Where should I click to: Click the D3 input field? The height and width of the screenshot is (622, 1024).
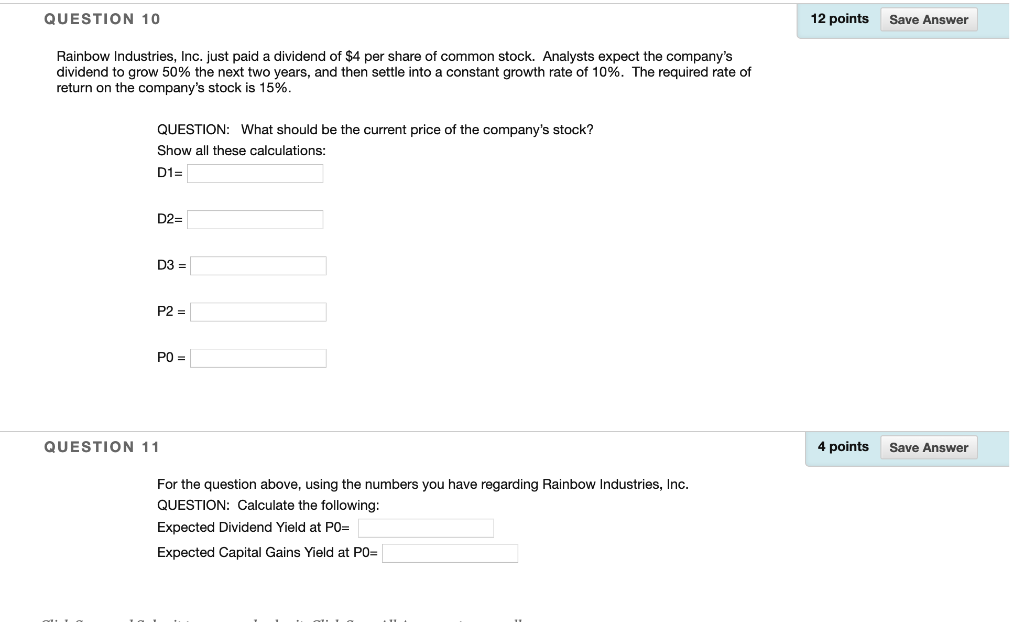pos(258,265)
